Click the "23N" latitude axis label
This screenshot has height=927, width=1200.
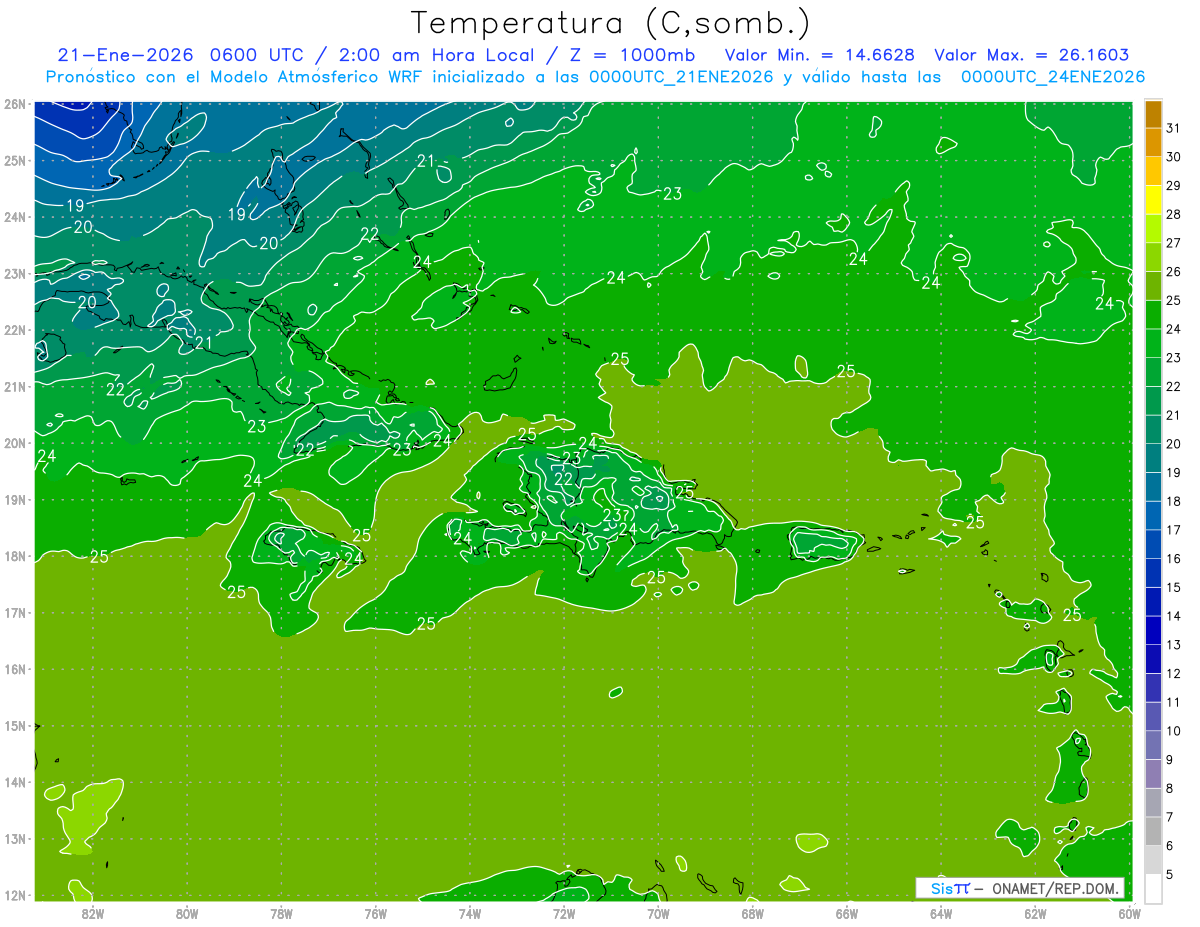tap(14, 274)
